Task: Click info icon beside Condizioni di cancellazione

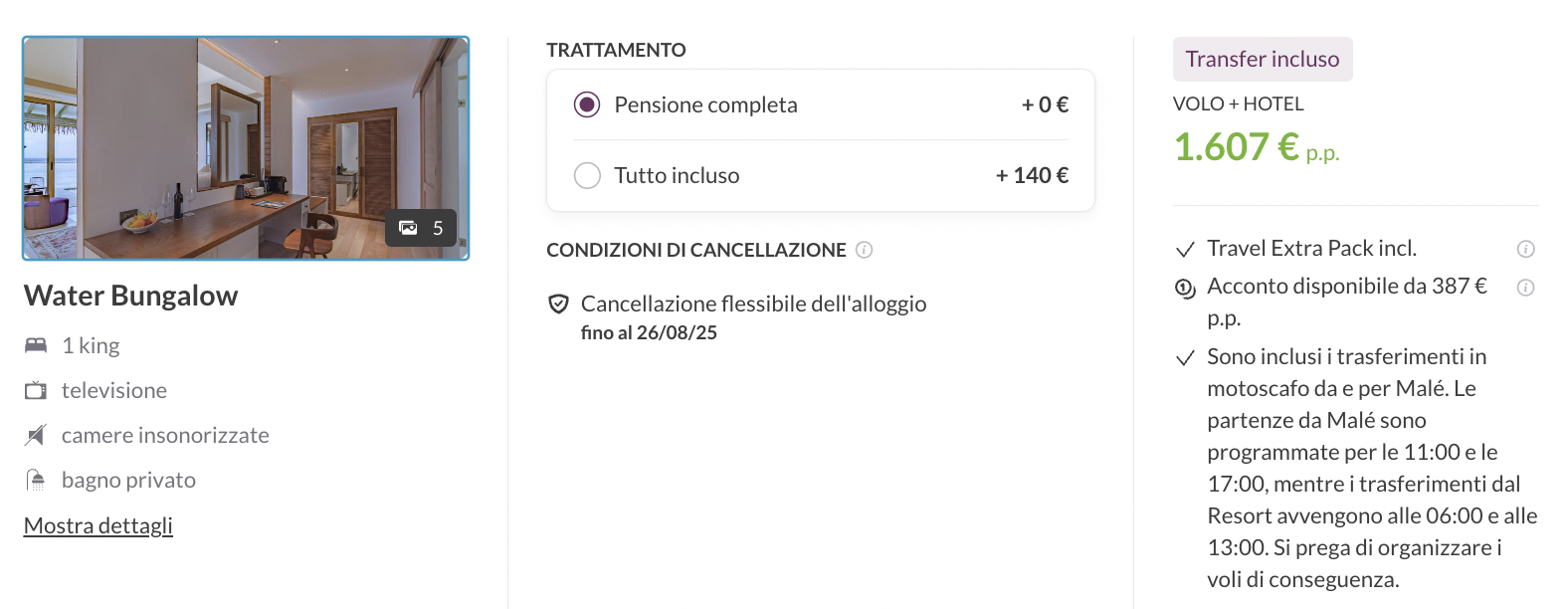Action: tap(864, 250)
